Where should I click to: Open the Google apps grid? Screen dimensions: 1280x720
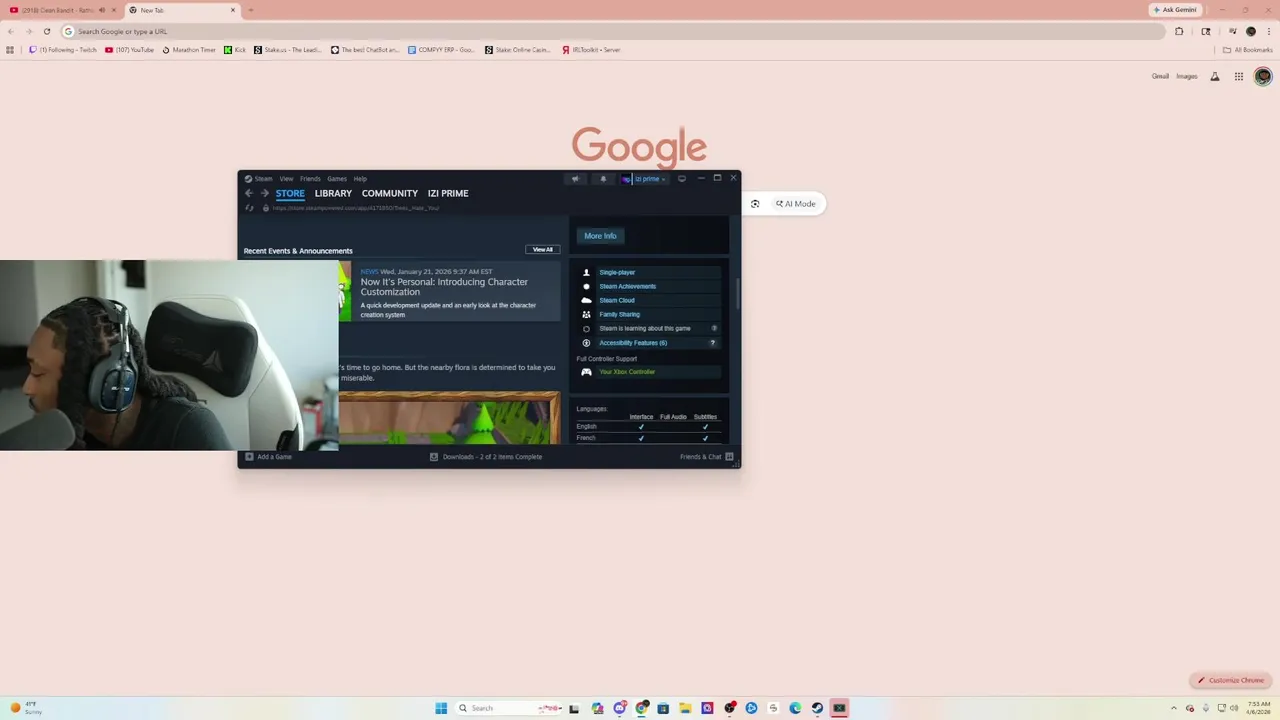1239,76
